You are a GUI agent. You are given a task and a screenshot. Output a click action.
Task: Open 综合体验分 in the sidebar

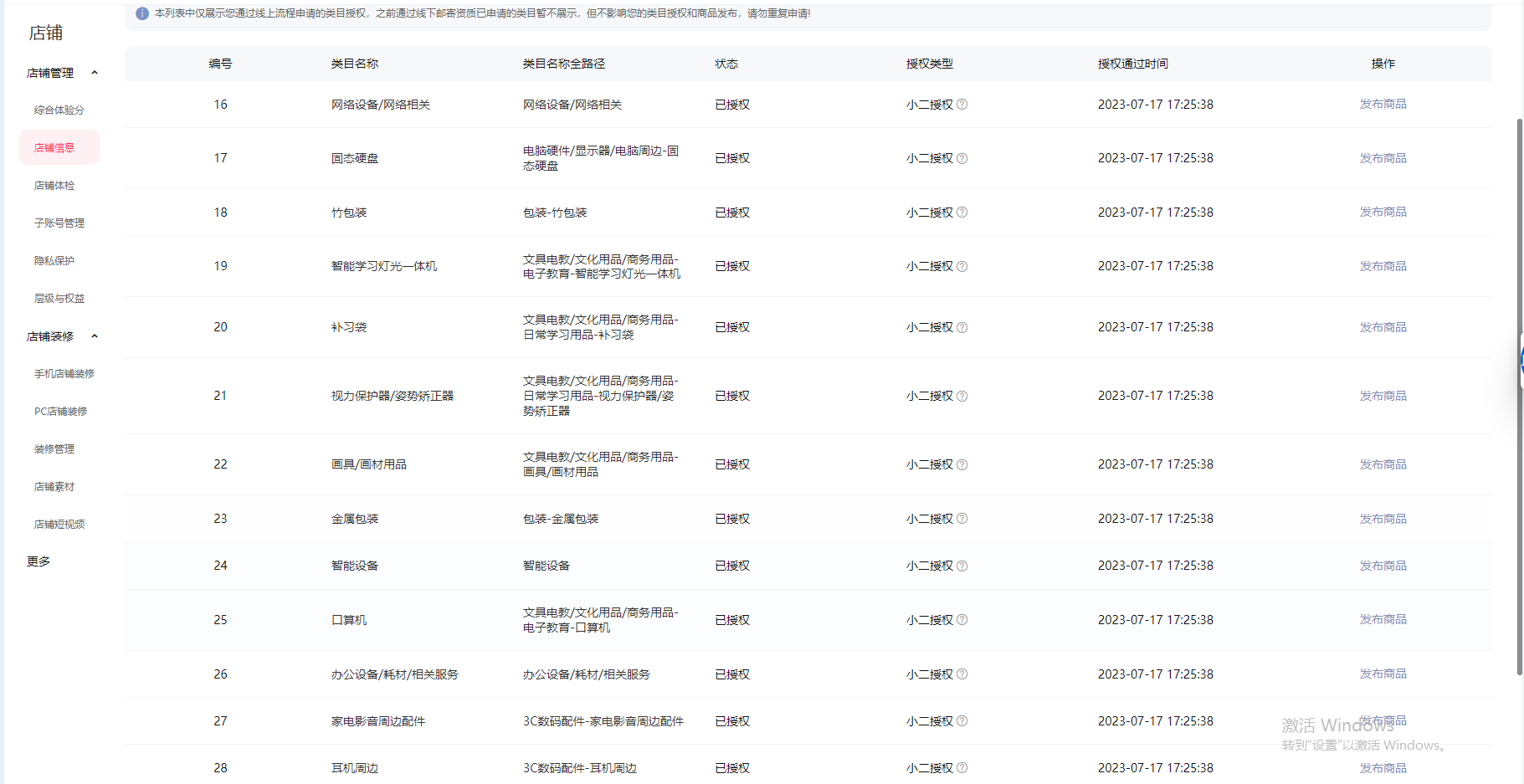click(59, 110)
